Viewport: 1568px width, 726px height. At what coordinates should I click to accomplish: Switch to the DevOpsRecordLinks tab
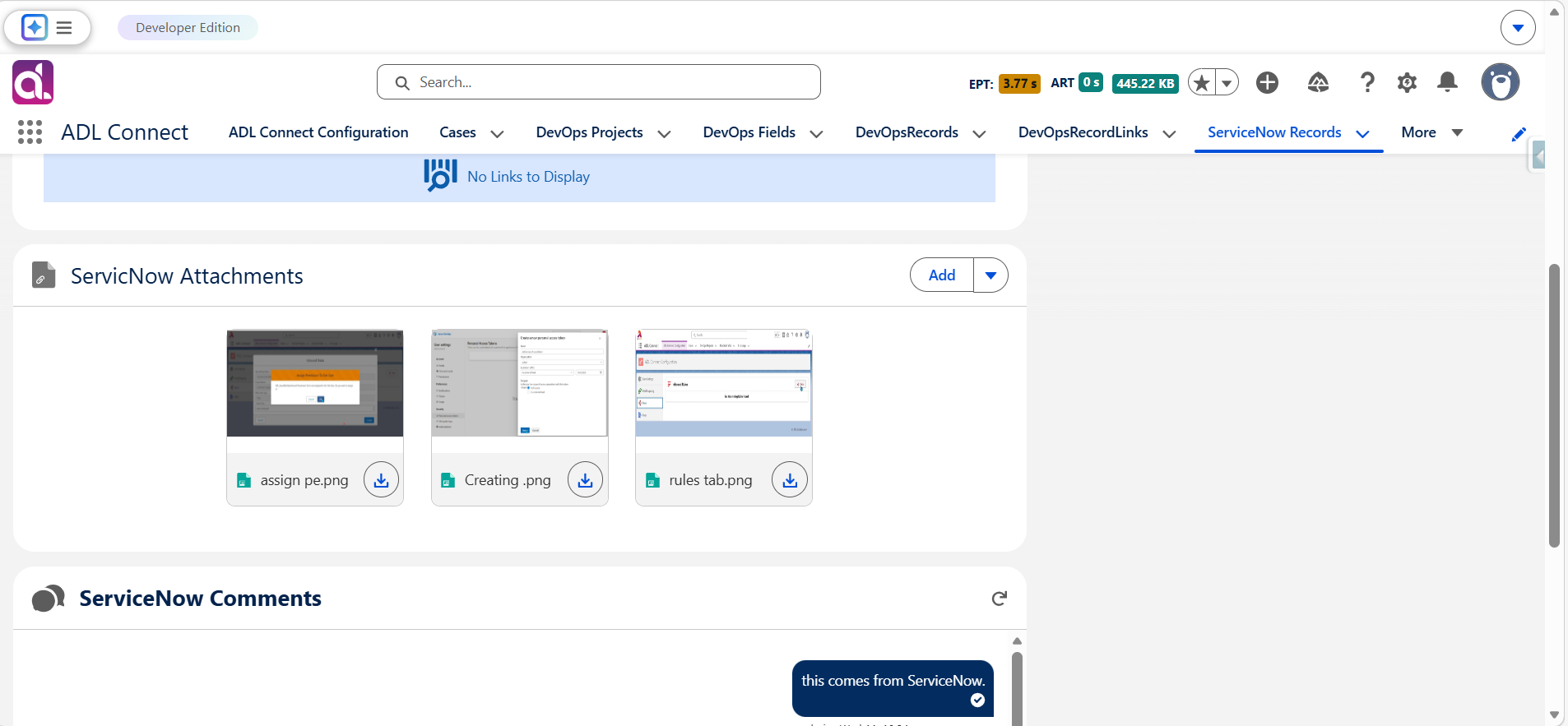tap(1083, 132)
